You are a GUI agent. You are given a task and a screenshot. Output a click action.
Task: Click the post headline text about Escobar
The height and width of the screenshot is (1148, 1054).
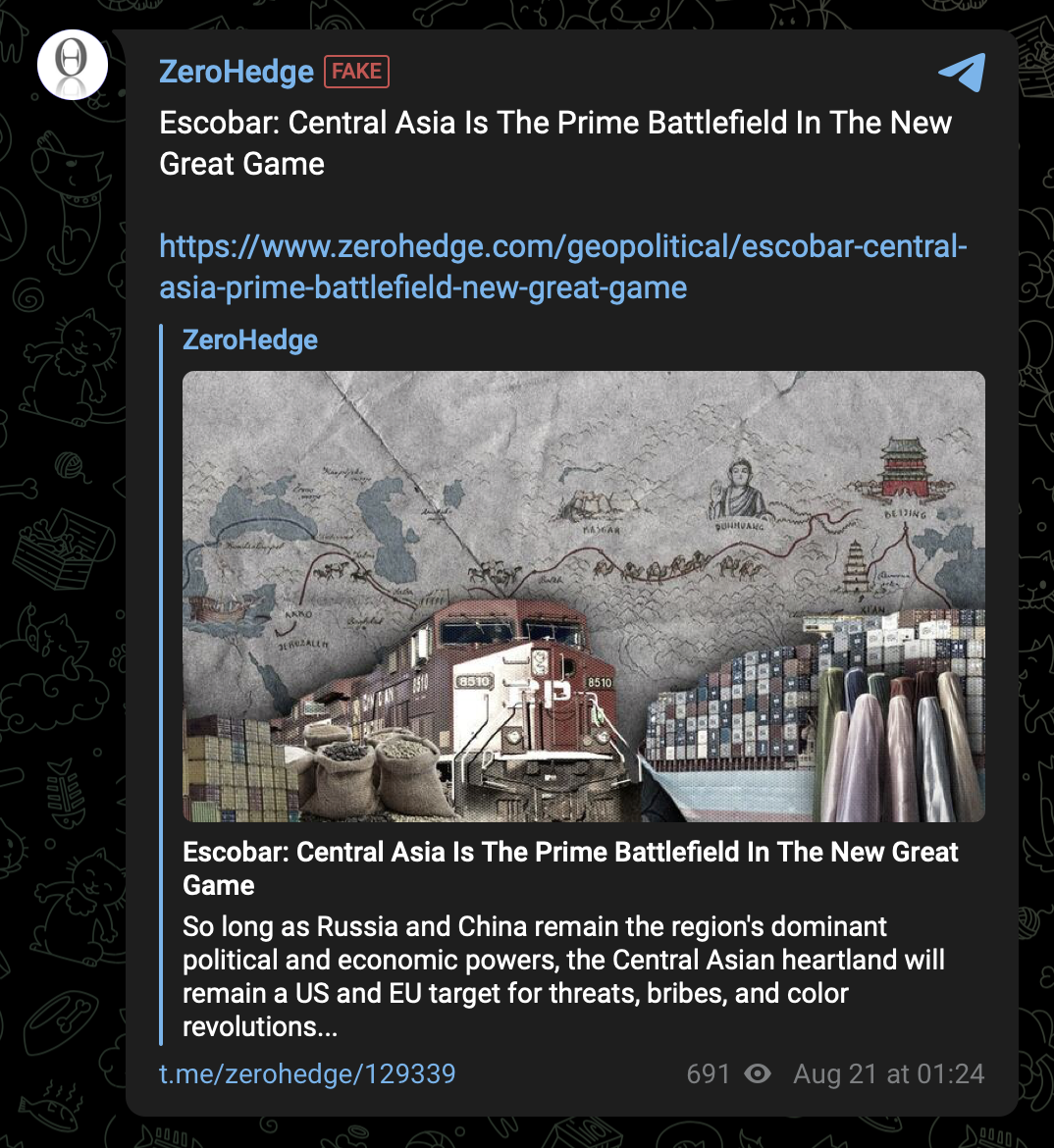point(555,143)
